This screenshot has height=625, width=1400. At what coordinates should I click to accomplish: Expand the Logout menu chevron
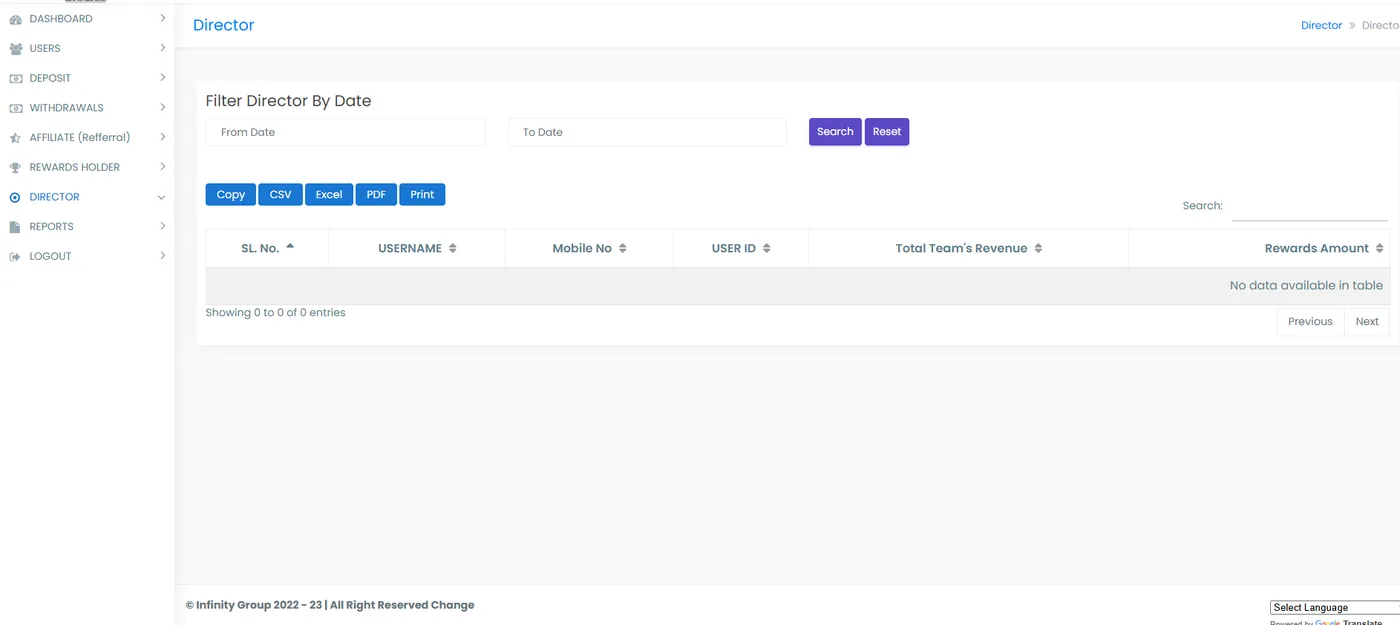tap(162, 256)
